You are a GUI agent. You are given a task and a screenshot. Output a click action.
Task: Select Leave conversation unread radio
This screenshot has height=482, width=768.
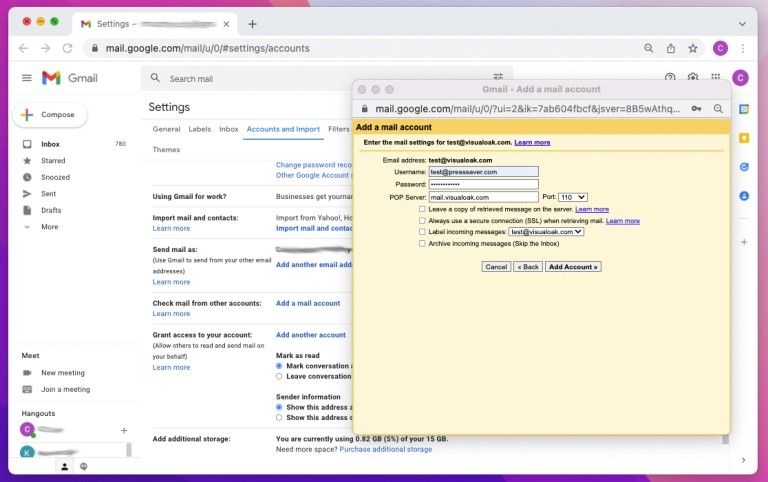279,376
